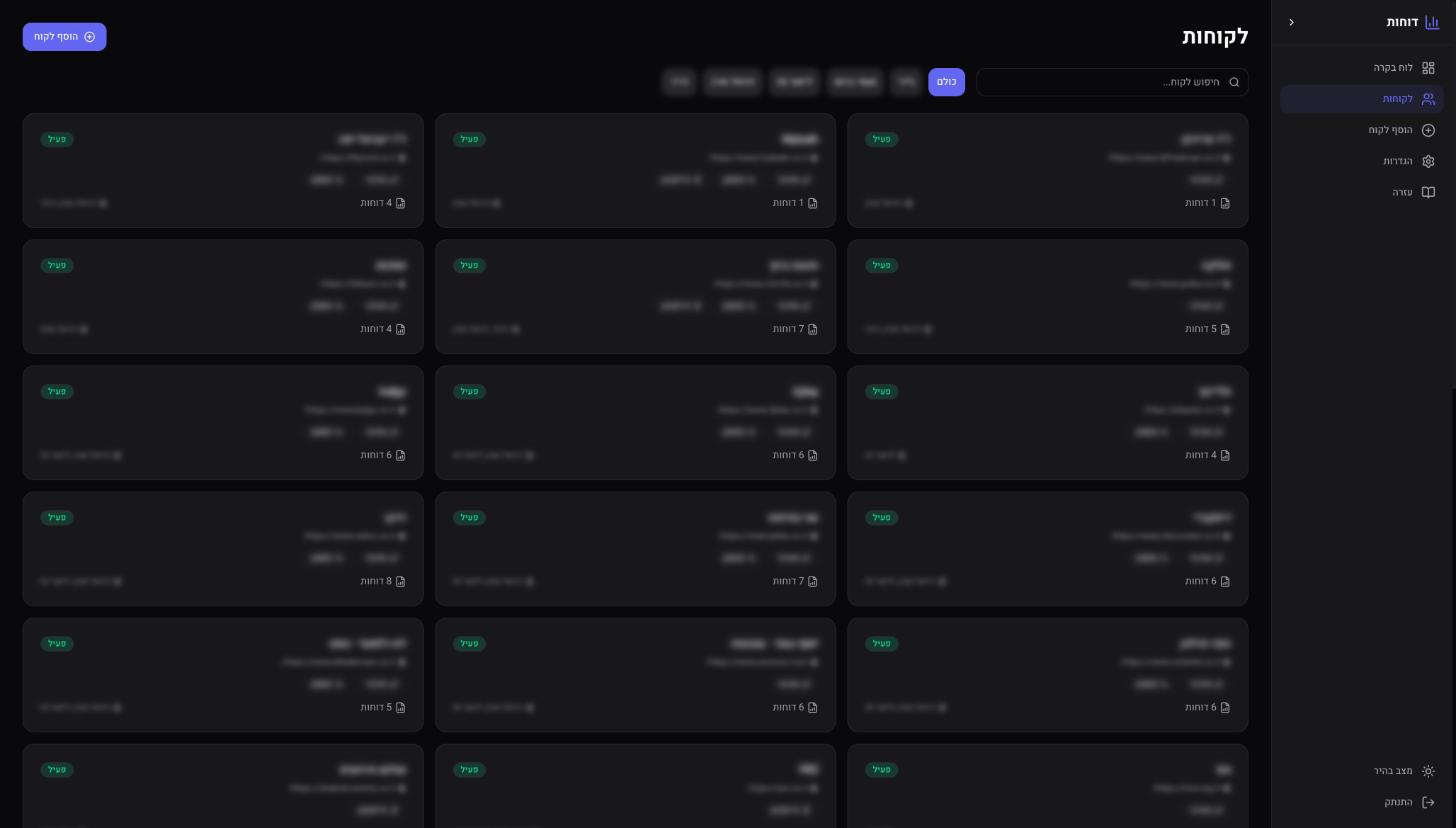Log out using the התנתק icon
Viewport: 1456px width, 828px height.
point(1428,802)
